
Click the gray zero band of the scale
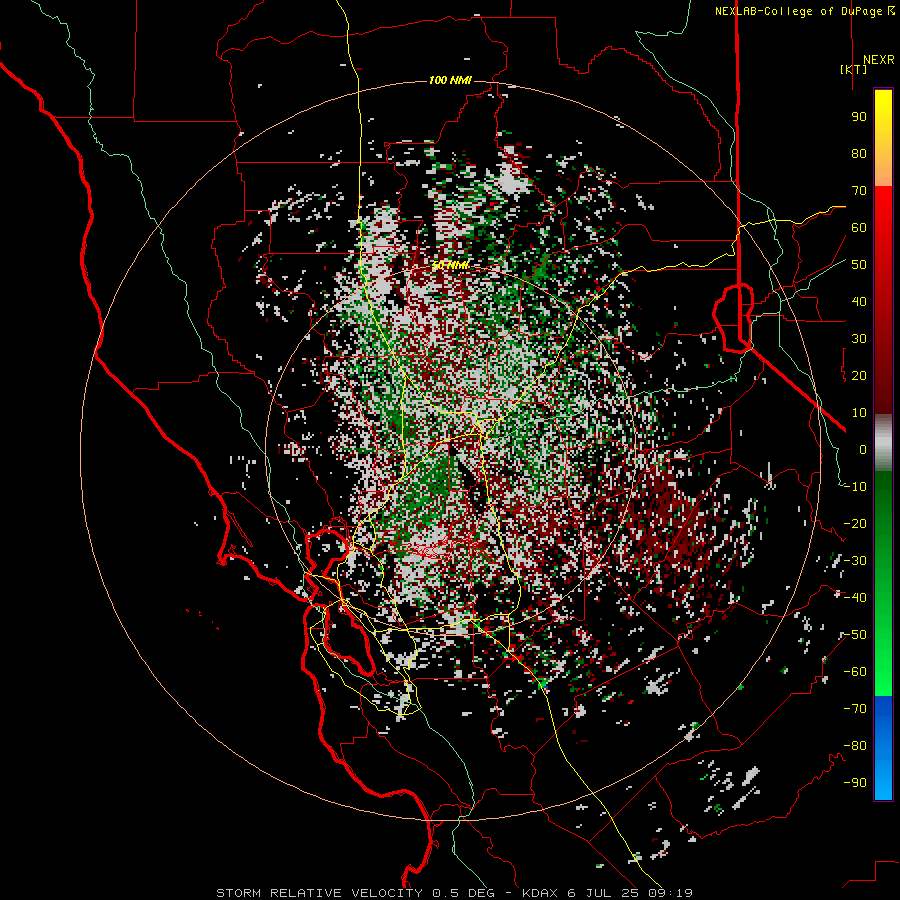tap(883, 442)
